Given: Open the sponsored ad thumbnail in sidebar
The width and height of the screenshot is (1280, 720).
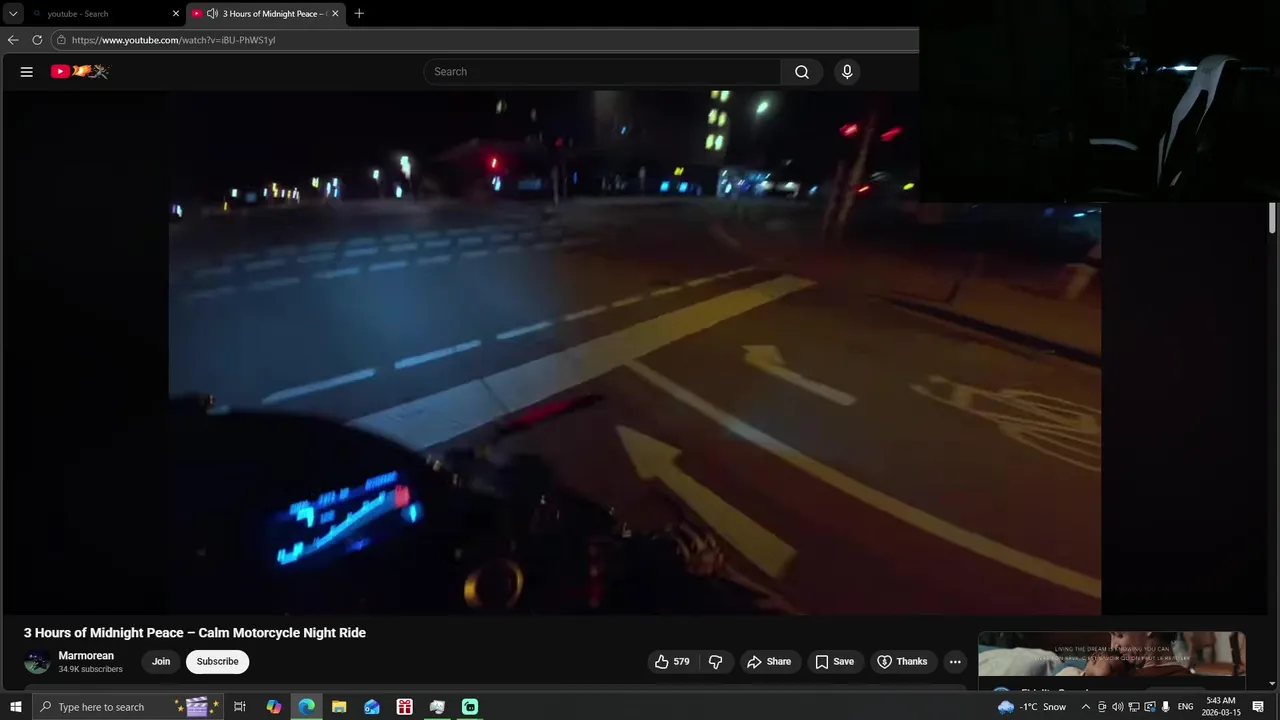Looking at the screenshot, I should (1112, 654).
